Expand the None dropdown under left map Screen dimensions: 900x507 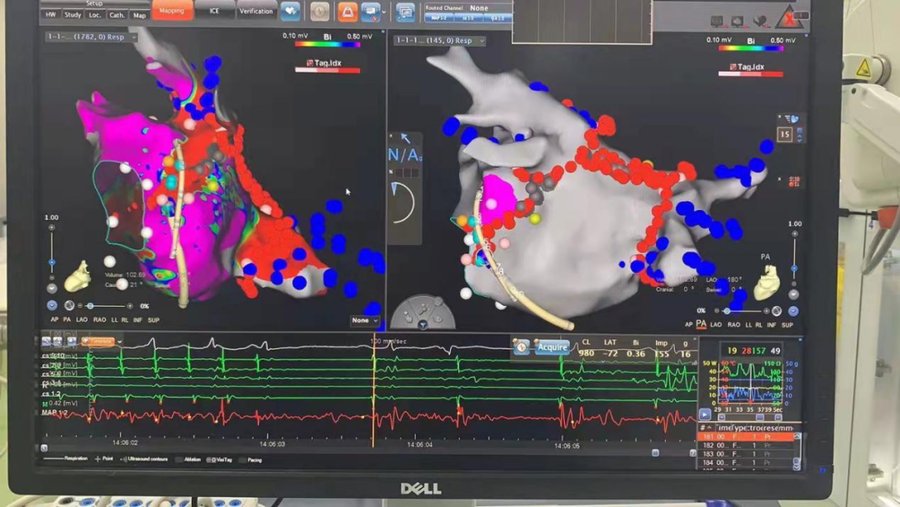(364, 320)
